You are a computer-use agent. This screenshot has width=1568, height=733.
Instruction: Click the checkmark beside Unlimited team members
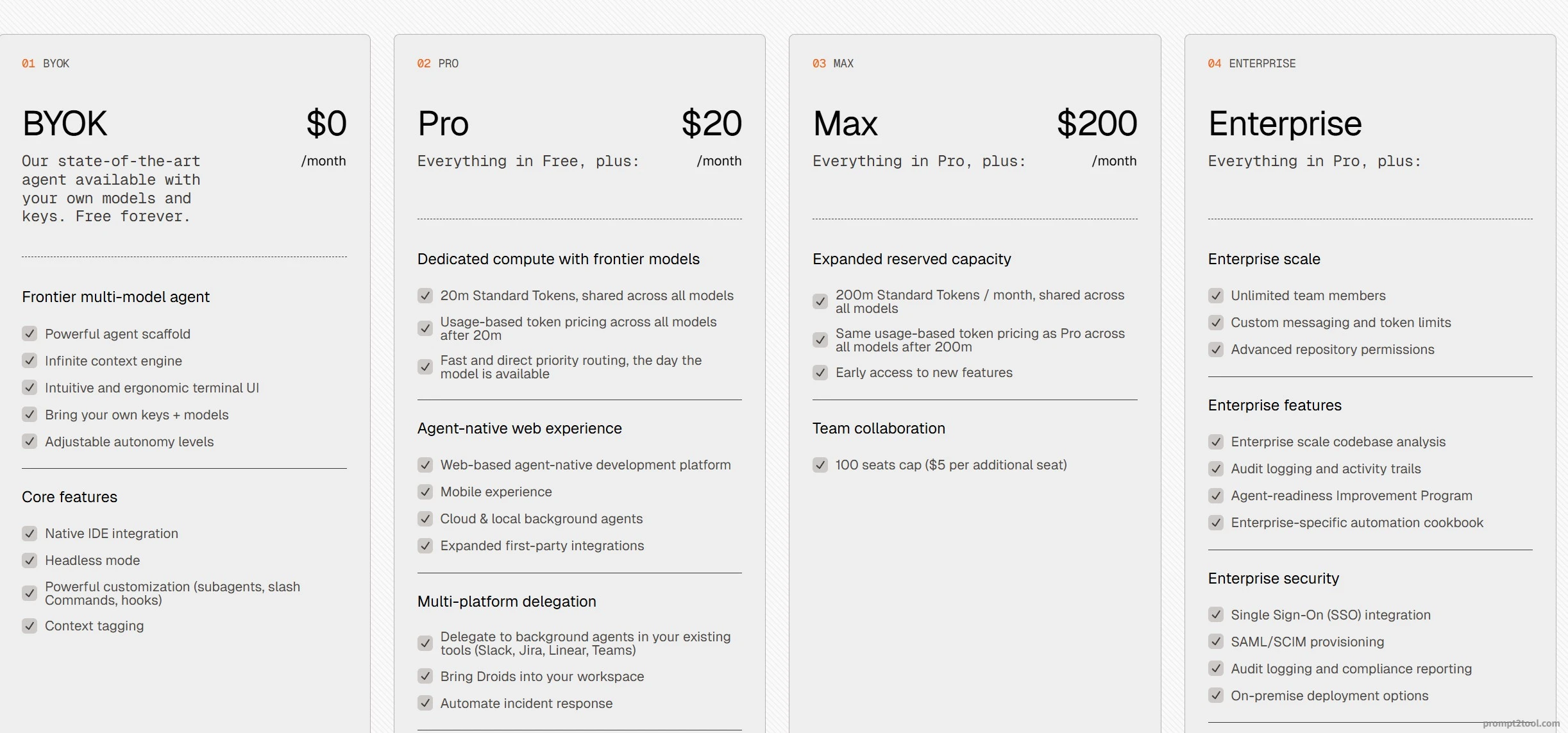point(1216,296)
